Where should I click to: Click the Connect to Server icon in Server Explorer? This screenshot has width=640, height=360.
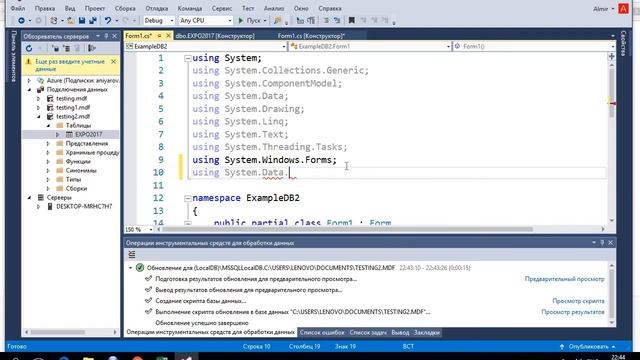[x=66, y=48]
